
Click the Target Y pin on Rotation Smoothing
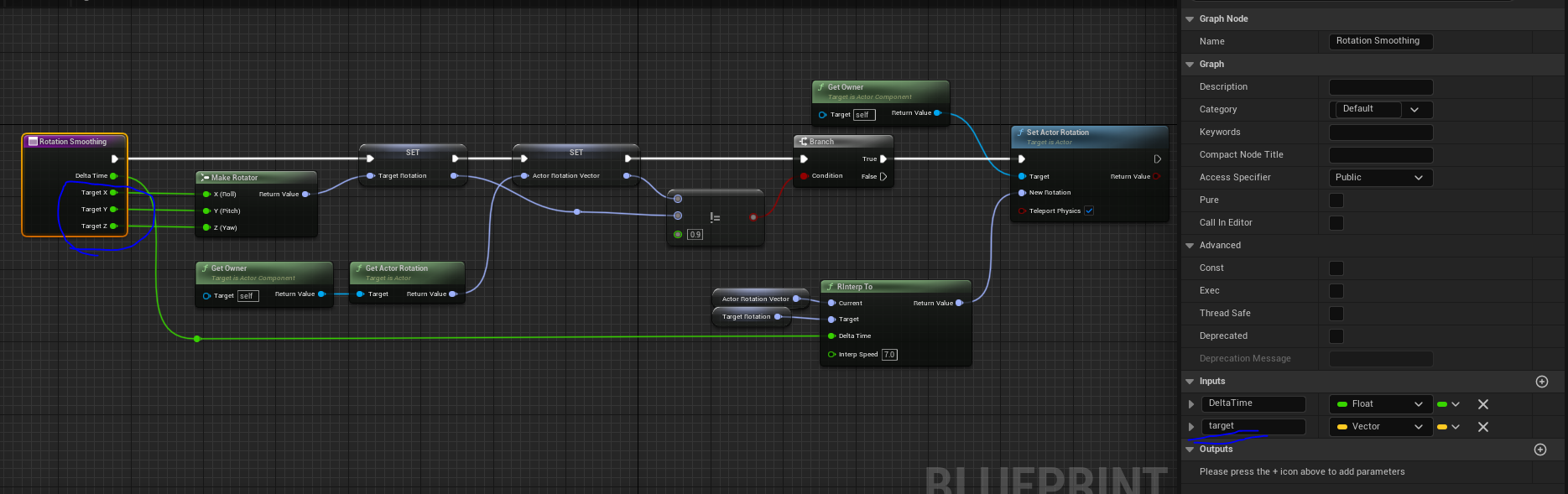(113, 210)
